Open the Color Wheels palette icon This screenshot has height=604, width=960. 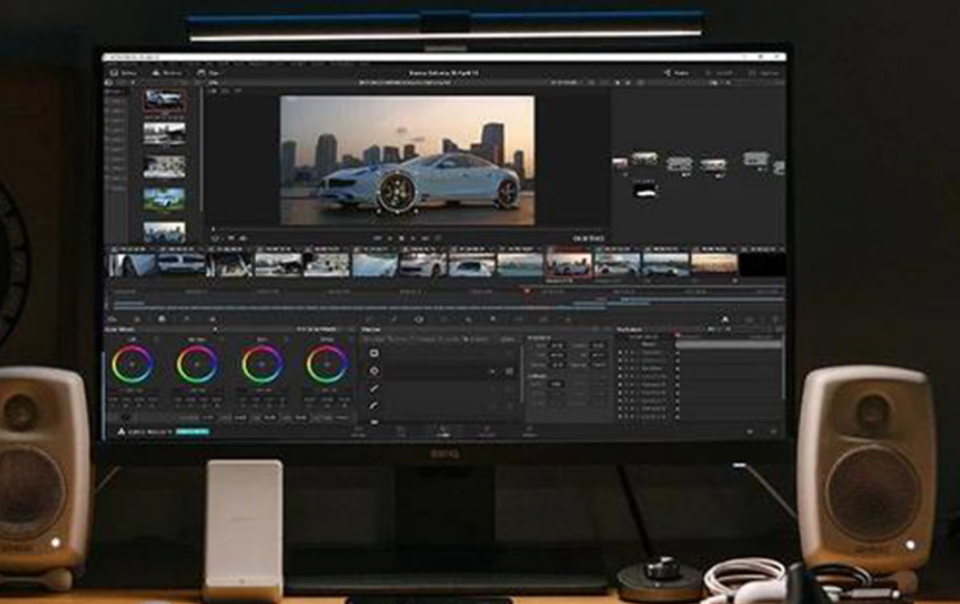click(162, 319)
